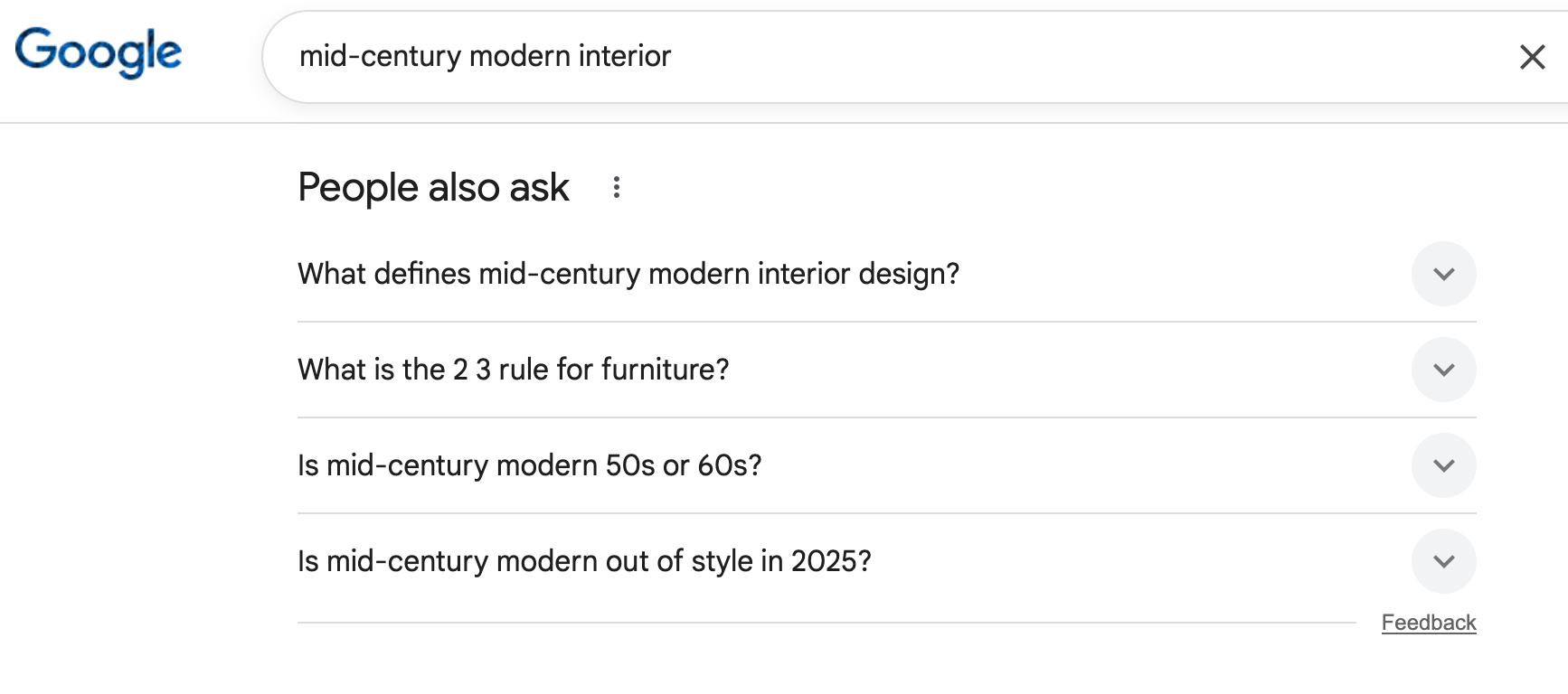The width and height of the screenshot is (1568, 694).
Task: Clear the search query with the X
Action: tap(1532, 57)
